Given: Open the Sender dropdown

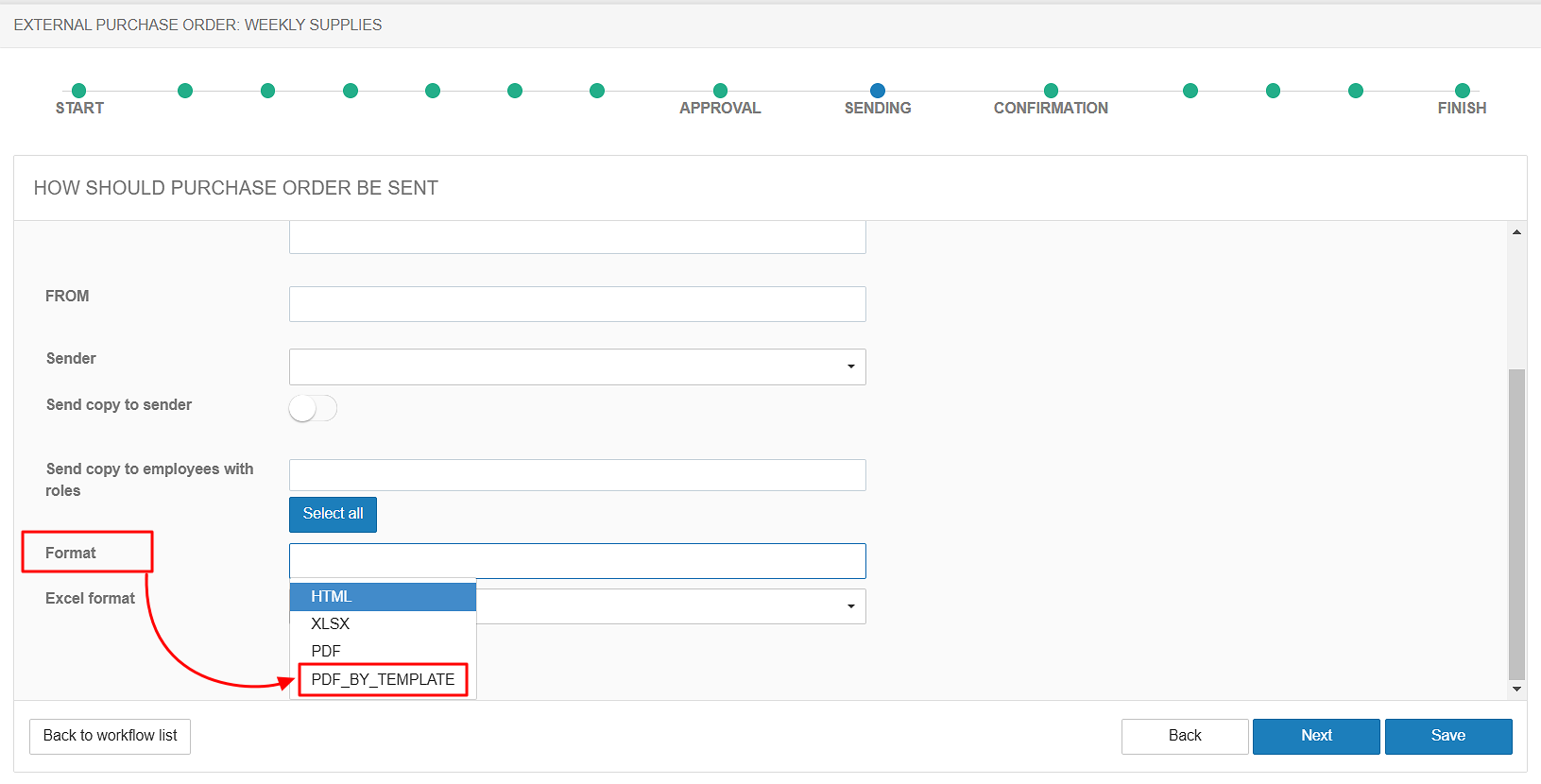Looking at the screenshot, I should pyautogui.click(x=576, y=366).
